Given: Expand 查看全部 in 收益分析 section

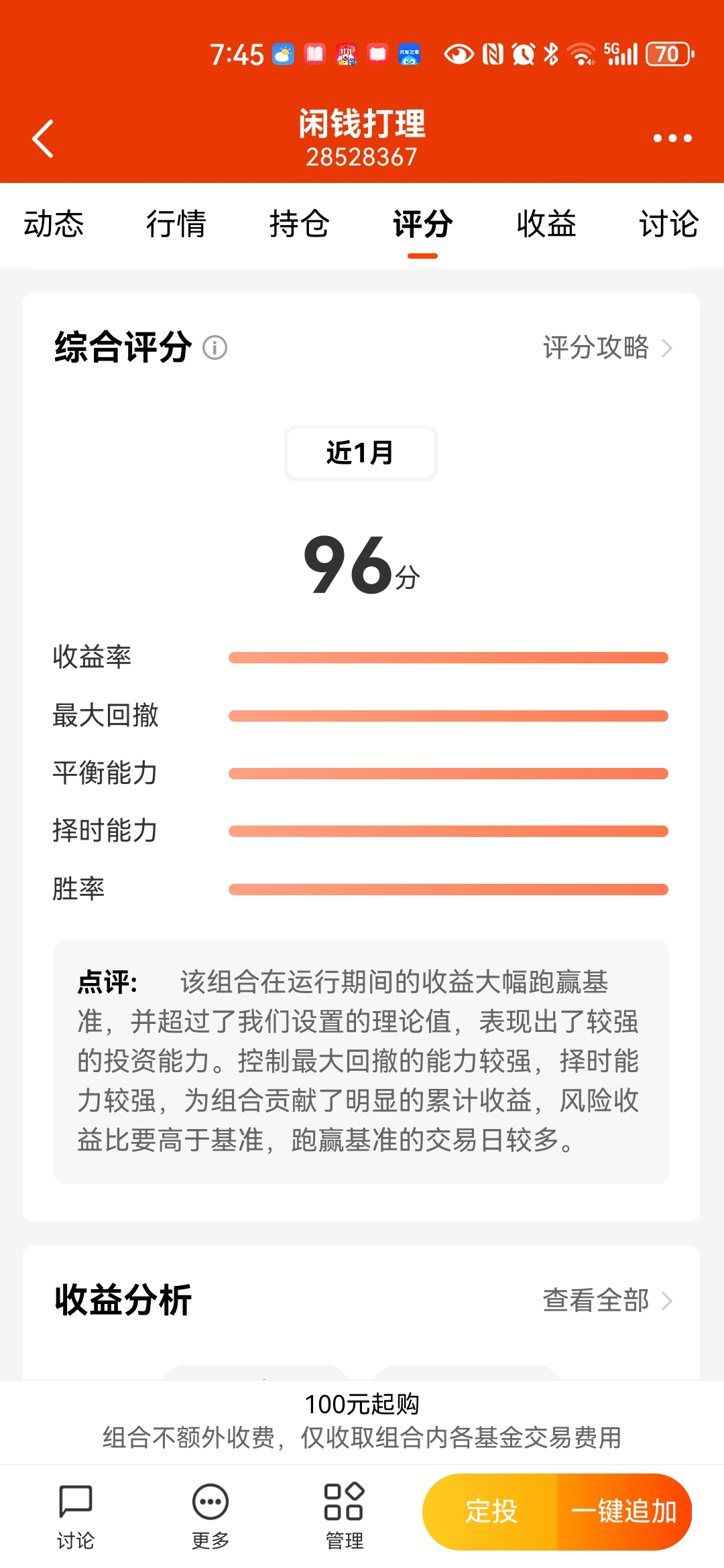Looking at the screenshot, I should (x=607, y=1301).
